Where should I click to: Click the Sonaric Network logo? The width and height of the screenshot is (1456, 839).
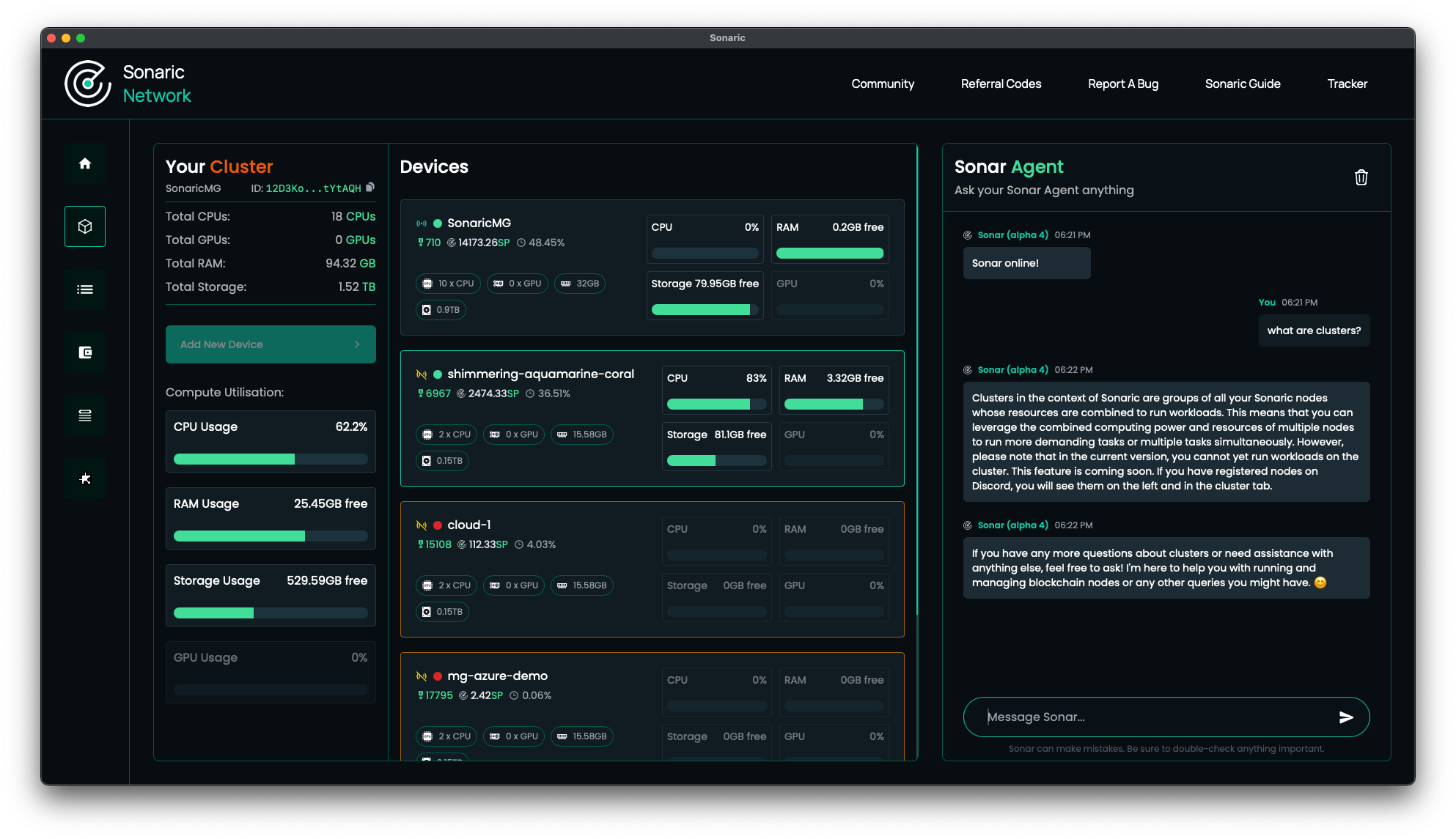pyautogui.click(x=128, y=84)
